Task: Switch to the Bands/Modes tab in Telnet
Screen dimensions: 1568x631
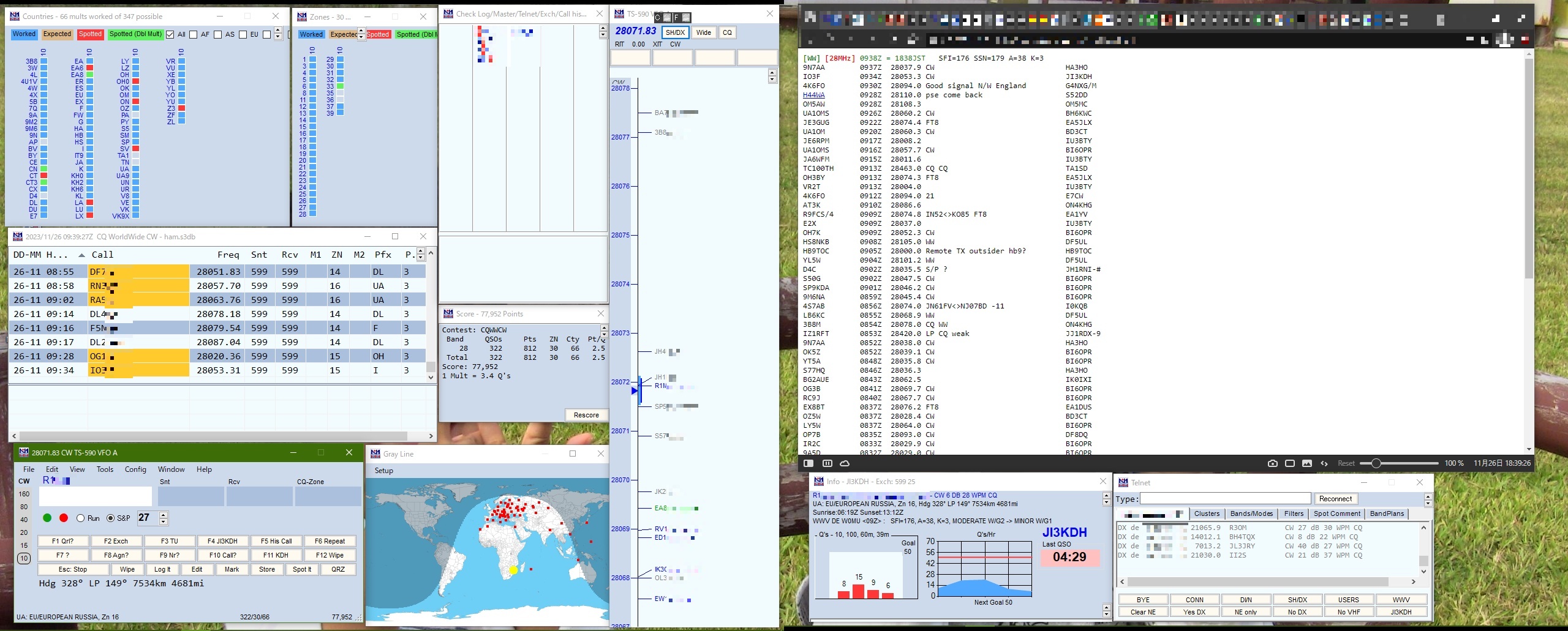Action: (1251, 514)
